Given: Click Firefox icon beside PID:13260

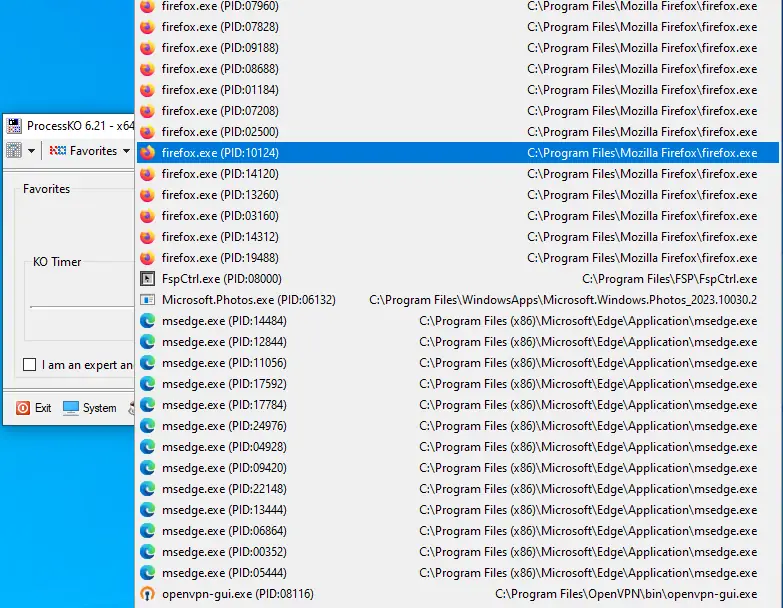Looking at the screenshot, I should pyautogui.click(x=147, y=195).
